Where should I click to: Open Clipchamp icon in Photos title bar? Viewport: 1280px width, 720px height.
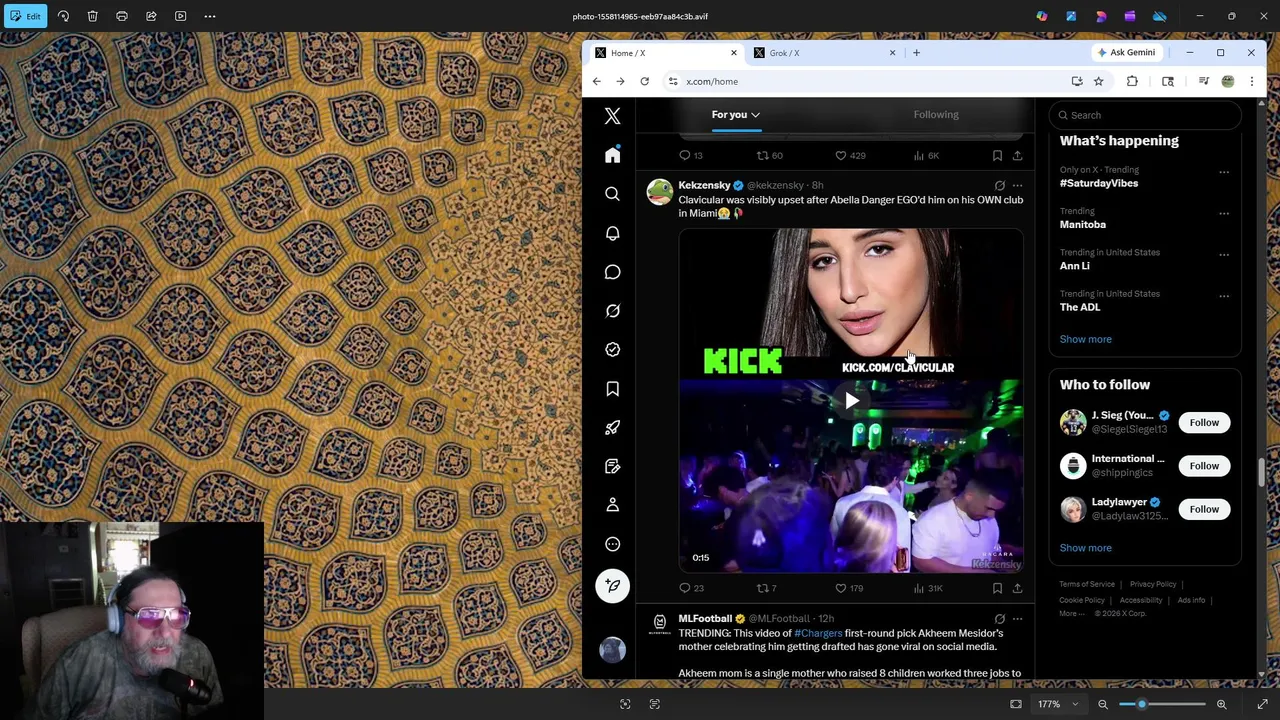coord(1130,16)
